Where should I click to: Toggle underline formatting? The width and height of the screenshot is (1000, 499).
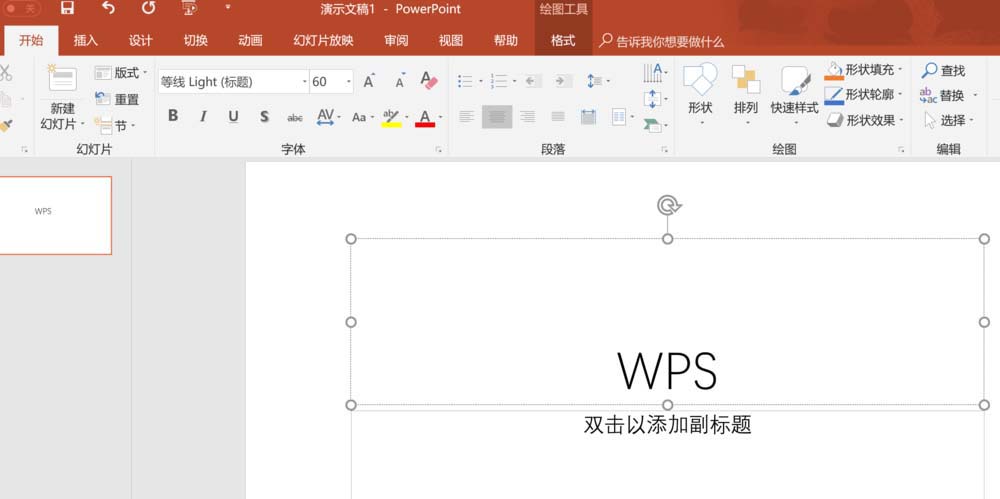point(233,116)
